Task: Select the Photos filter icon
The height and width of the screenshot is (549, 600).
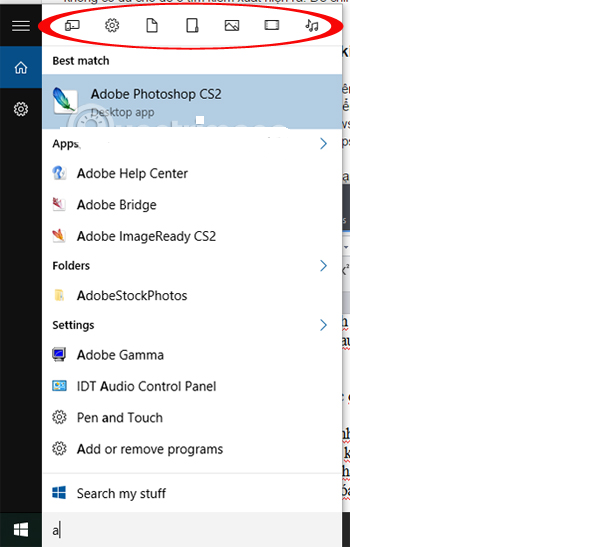Action: [x=232, y=26]
